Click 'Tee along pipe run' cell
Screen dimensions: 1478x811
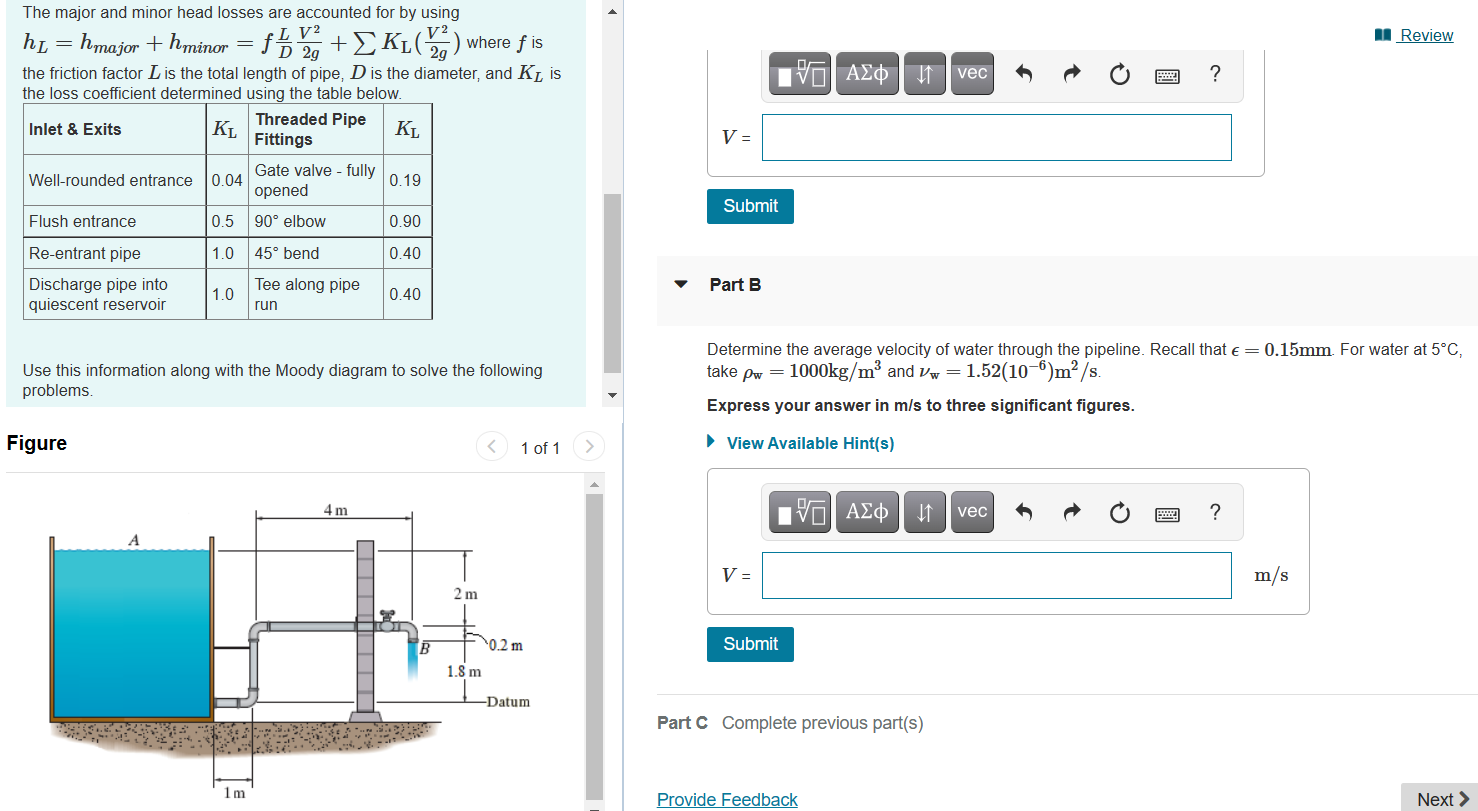point(316,294)
